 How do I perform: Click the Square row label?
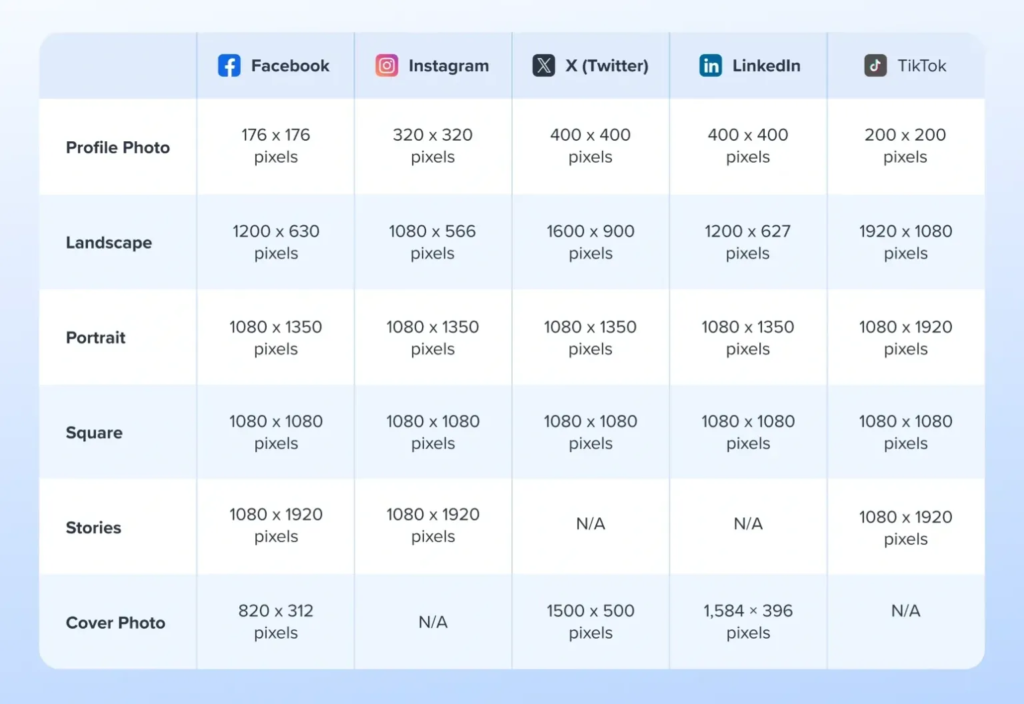tap(94, 433)
